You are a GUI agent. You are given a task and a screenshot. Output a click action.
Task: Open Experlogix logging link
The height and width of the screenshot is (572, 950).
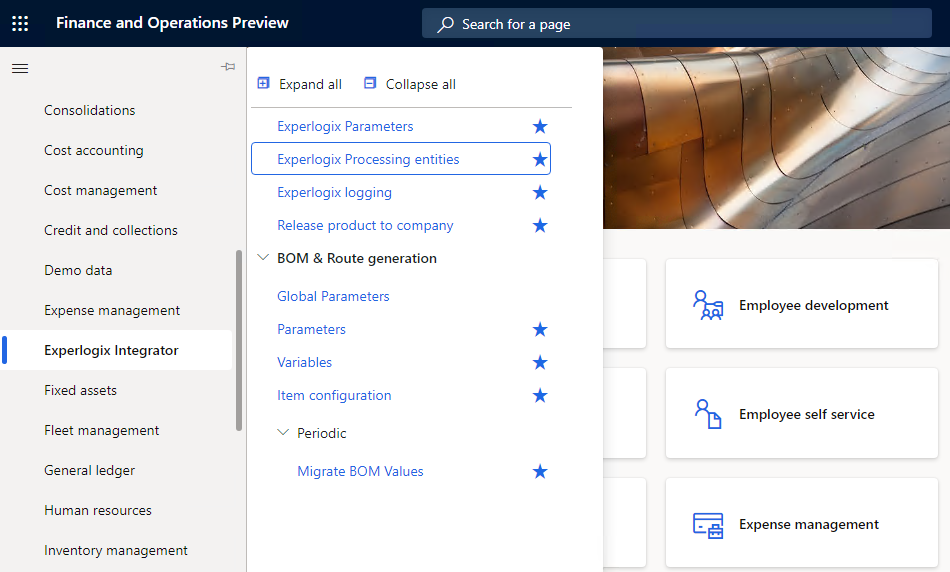334,193
